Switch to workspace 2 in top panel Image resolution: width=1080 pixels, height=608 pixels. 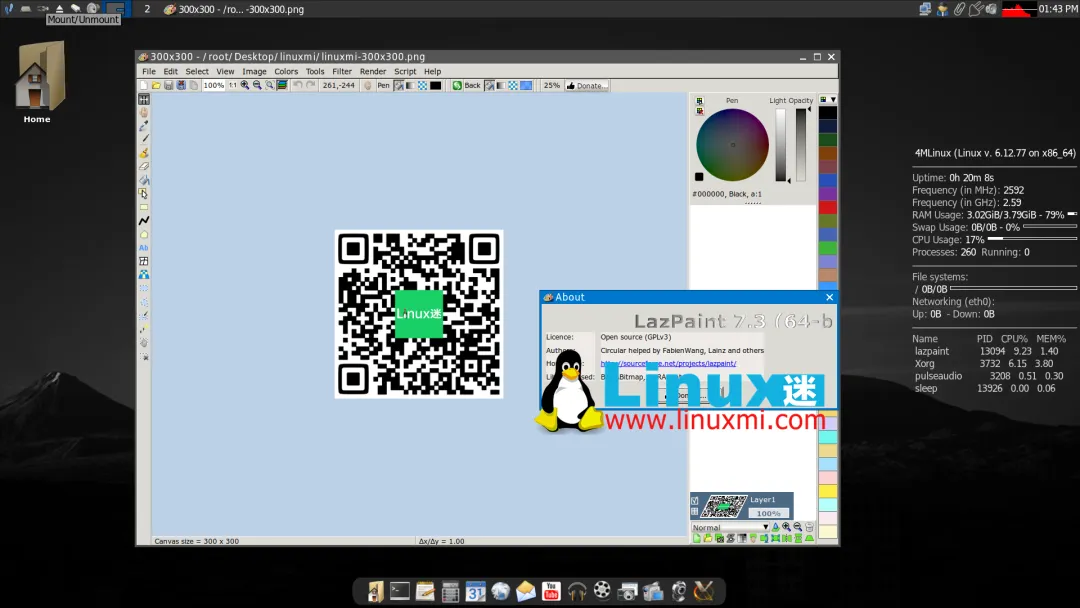147,9
